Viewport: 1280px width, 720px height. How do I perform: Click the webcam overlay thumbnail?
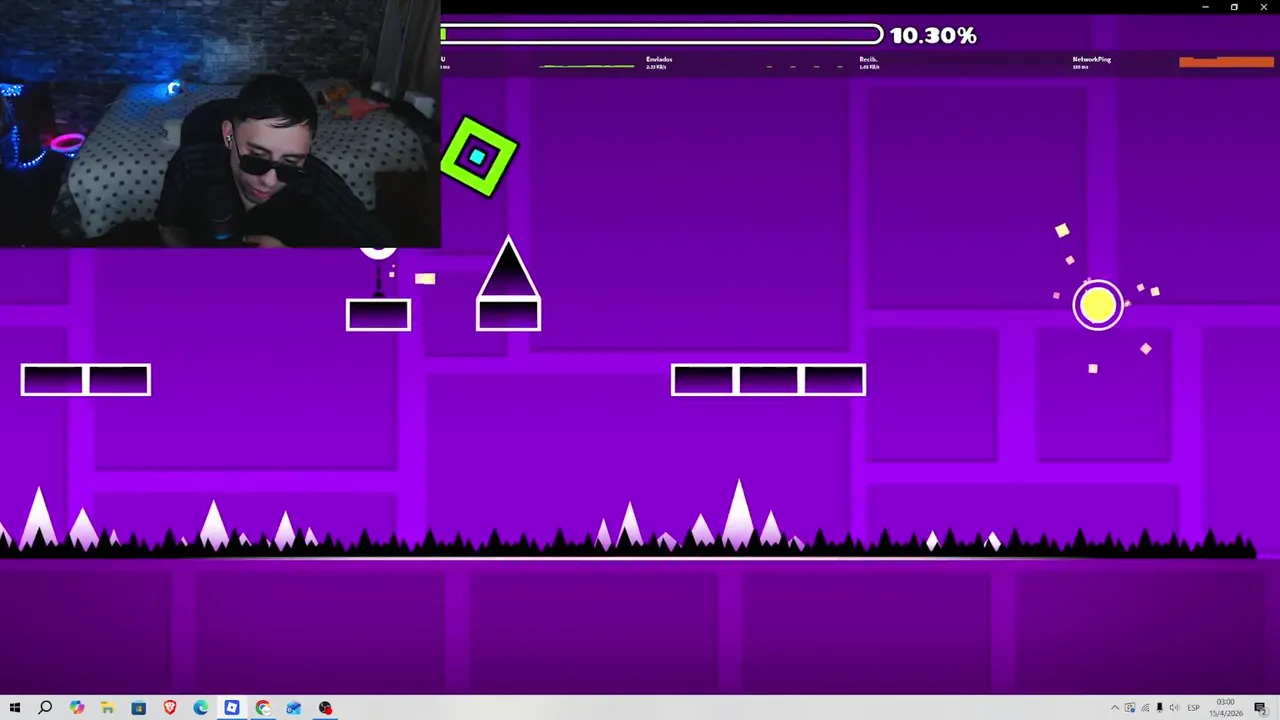[220, 124]
